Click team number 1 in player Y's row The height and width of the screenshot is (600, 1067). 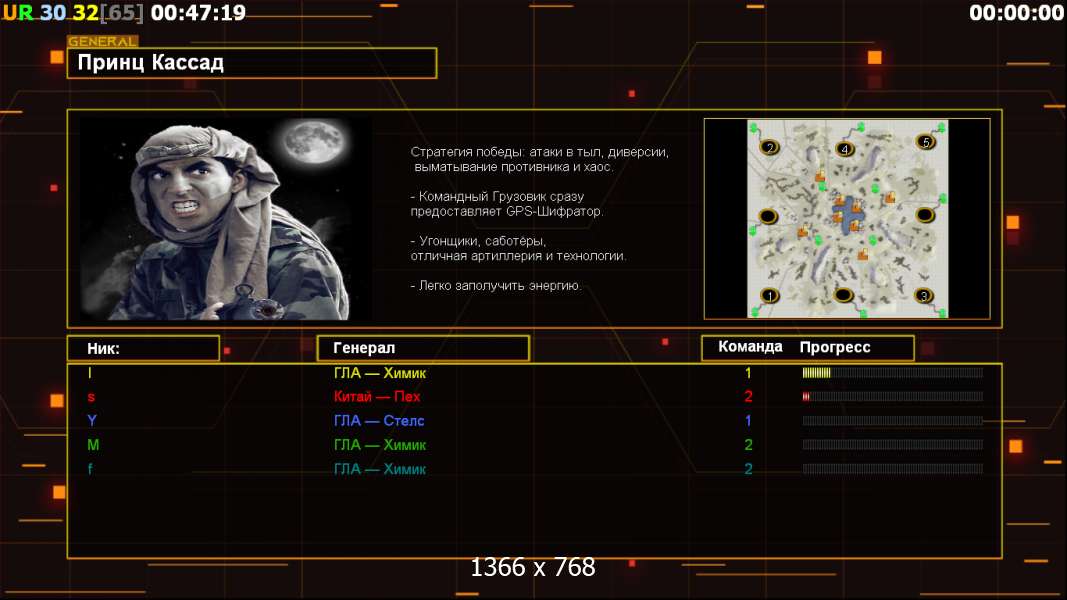(x=748, y=421)
